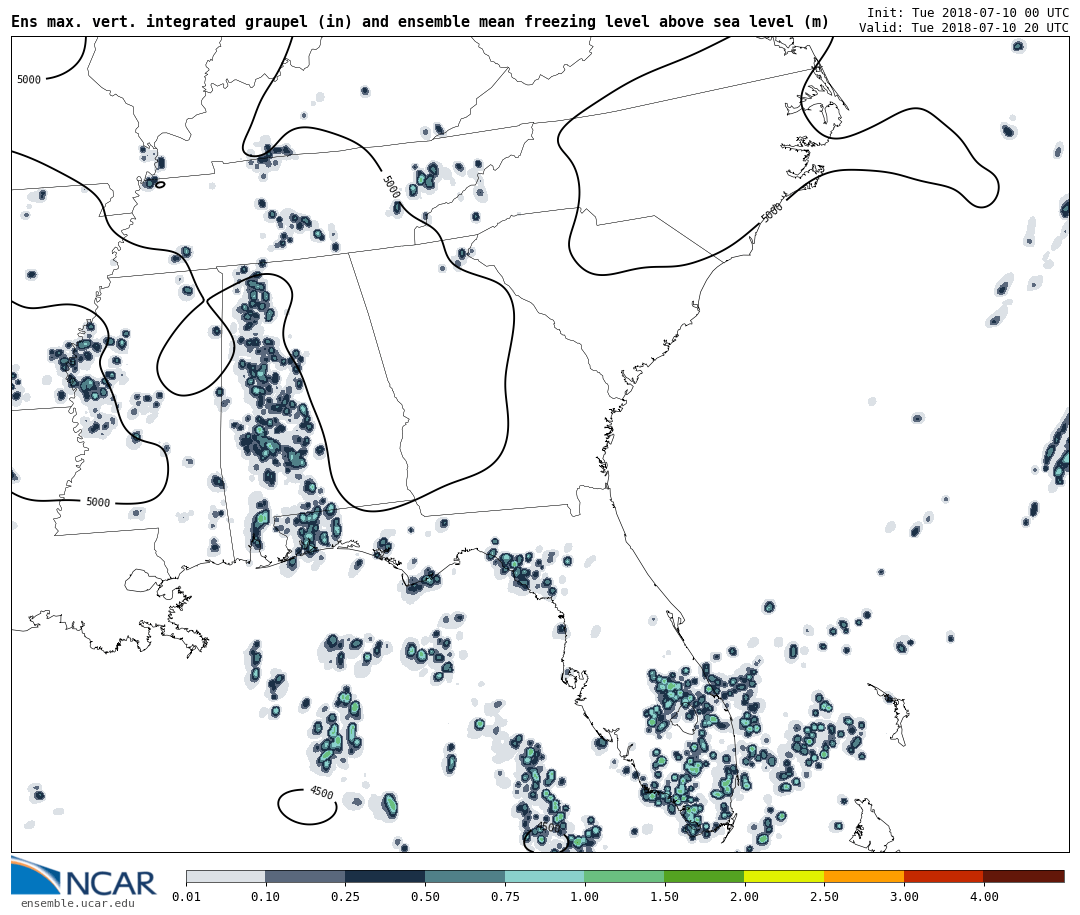Select the slate gray 0.10–0.25 colorbar segment

[305, 876]
